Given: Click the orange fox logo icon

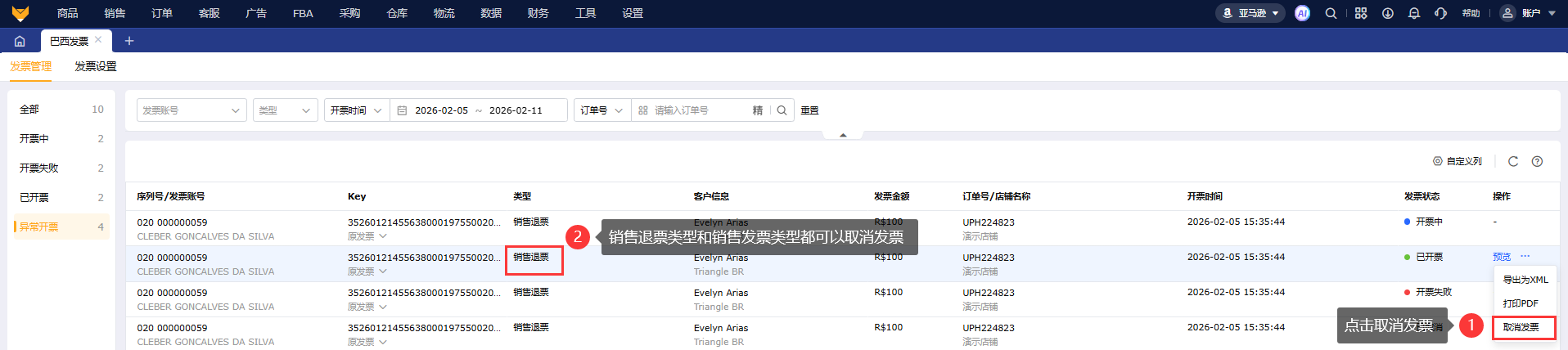Looking at the screenshot, I should tap(20, 13).
